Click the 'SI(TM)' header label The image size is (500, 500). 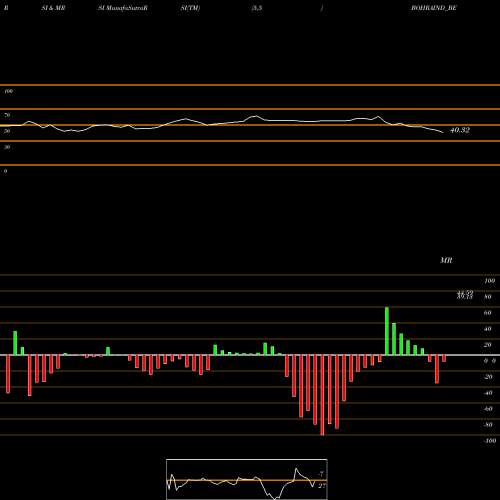[x=190, y=8]
